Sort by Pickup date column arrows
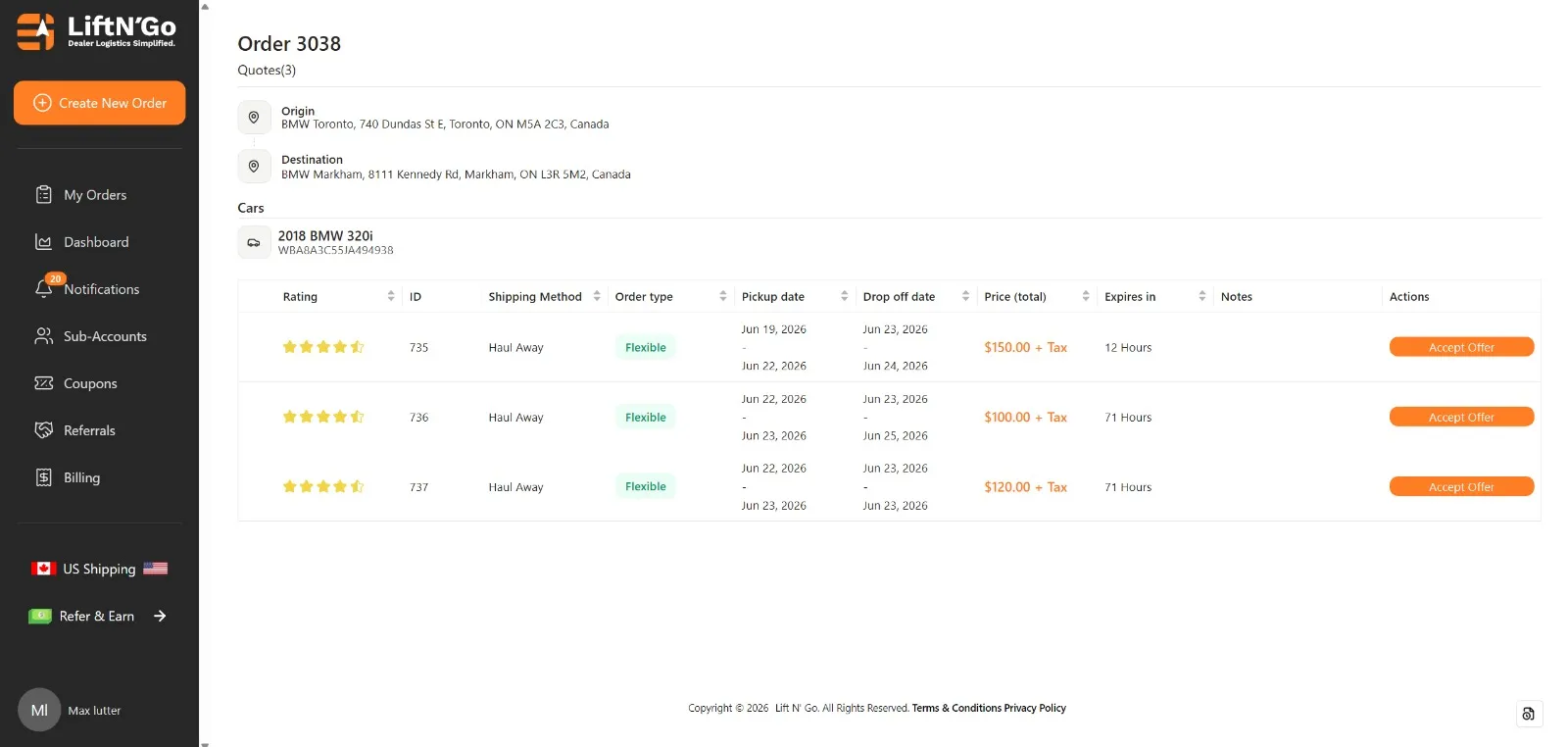 845,296
